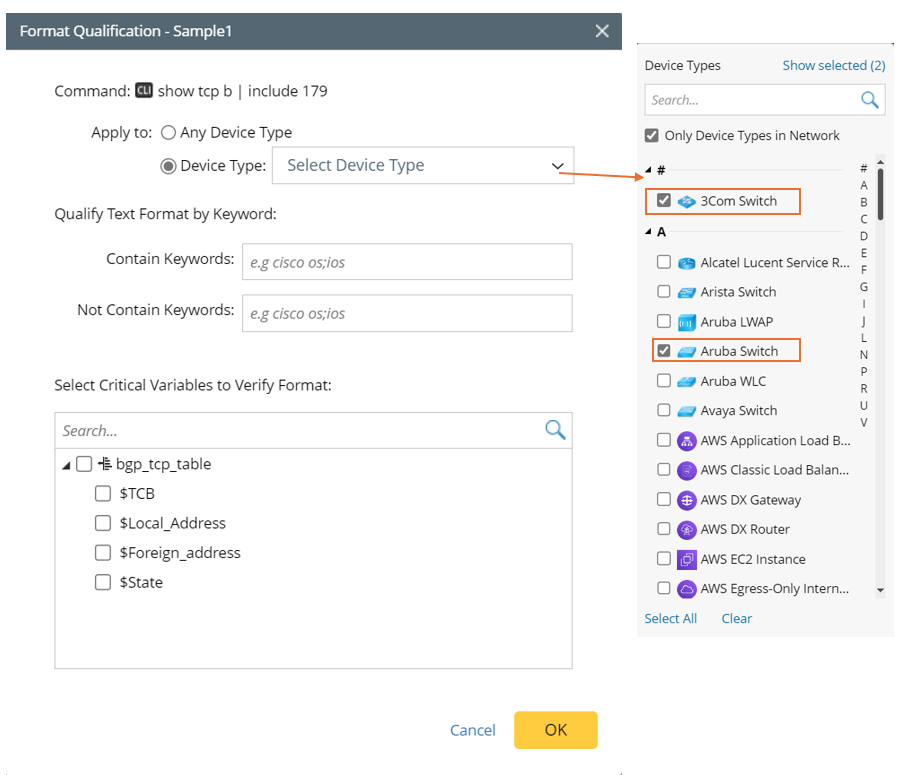903x775 pixels.
Task: Click the 3Com Switch device icon
Action: pyautogui.click(x=686, y=201)
